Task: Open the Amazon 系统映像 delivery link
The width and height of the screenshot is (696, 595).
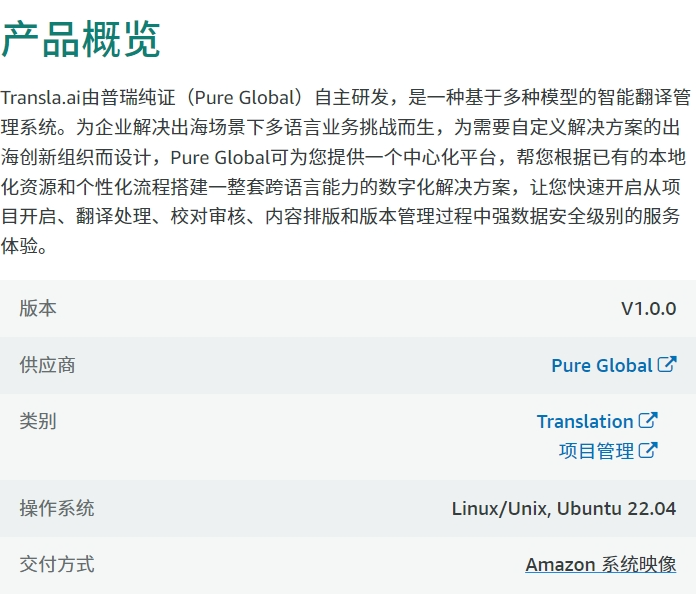Action: pos(601,565)
